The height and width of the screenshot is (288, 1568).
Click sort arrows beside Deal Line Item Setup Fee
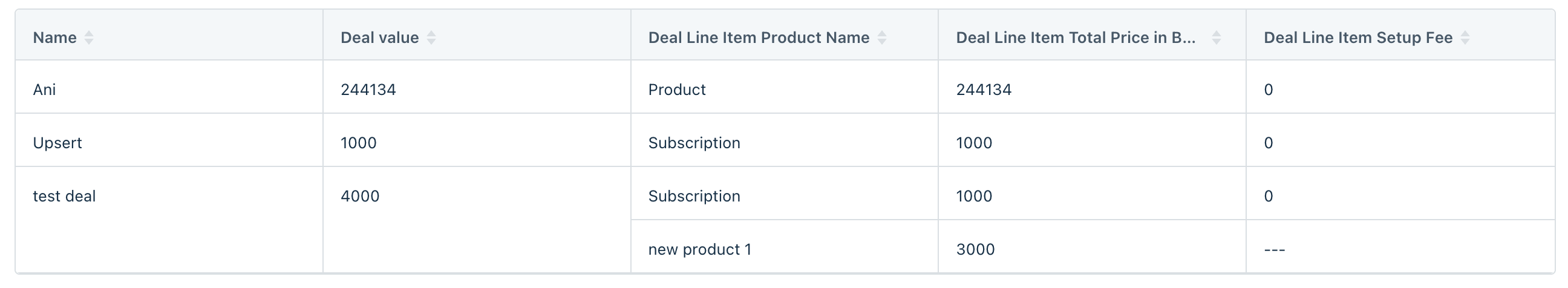point(1465,38)
